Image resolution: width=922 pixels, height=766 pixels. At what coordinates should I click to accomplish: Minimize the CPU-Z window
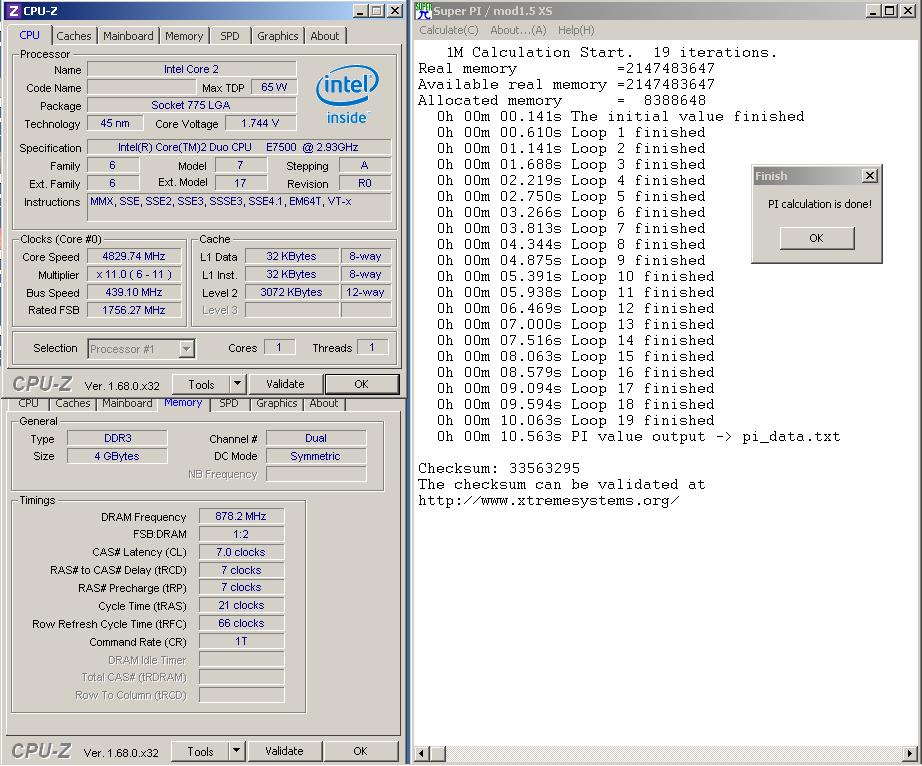click(361, 11)
